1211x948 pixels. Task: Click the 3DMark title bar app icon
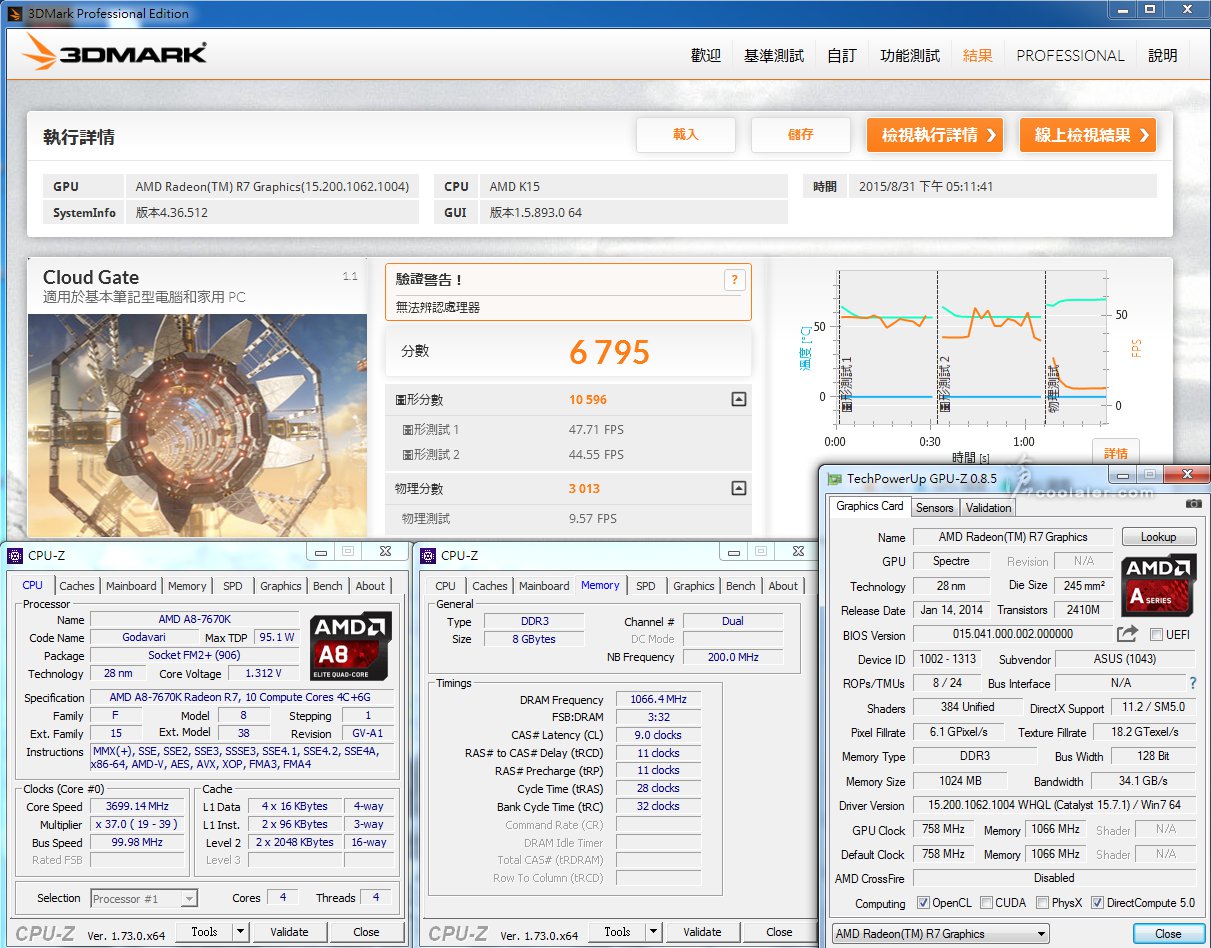tap(14, 13)
